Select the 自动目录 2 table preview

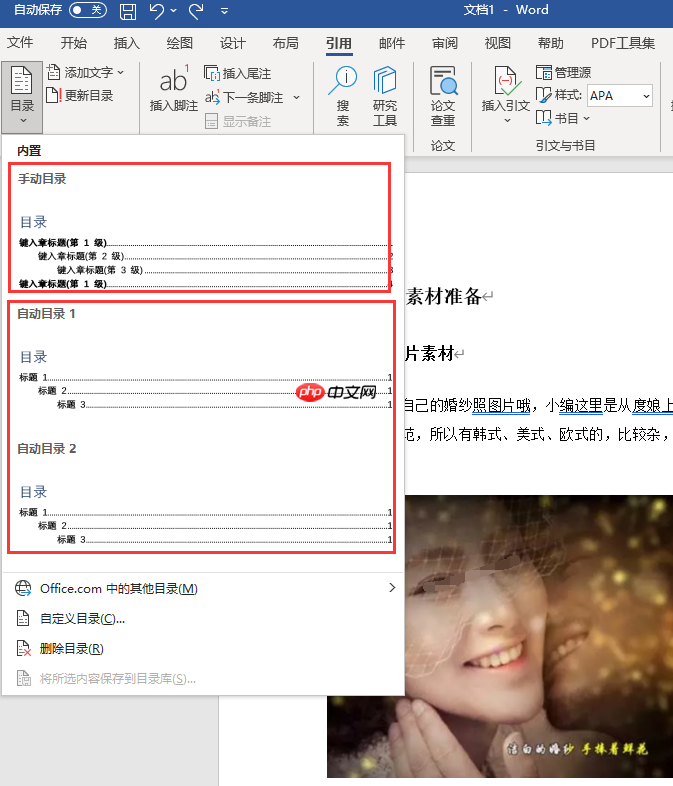pos(202,495)
